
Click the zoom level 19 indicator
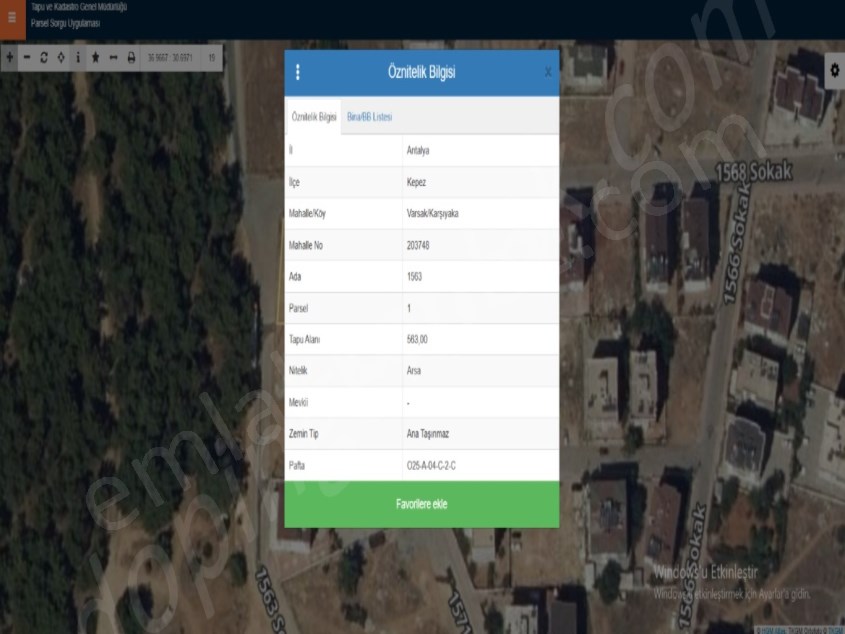coord(212,57)
